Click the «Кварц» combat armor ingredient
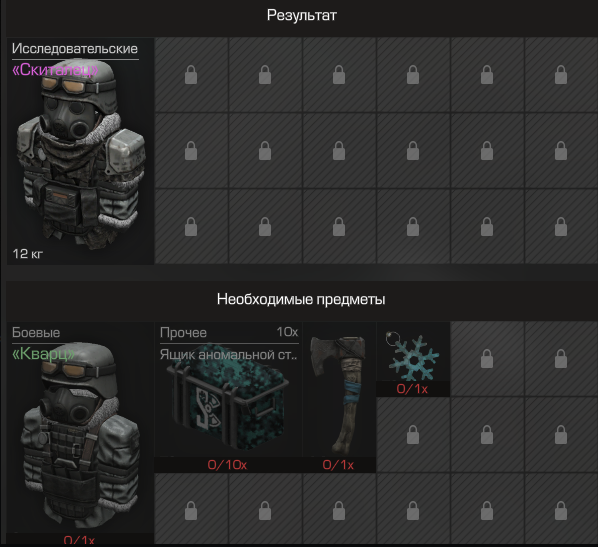This screenshot has height=547, width=598. coord(80,433)
